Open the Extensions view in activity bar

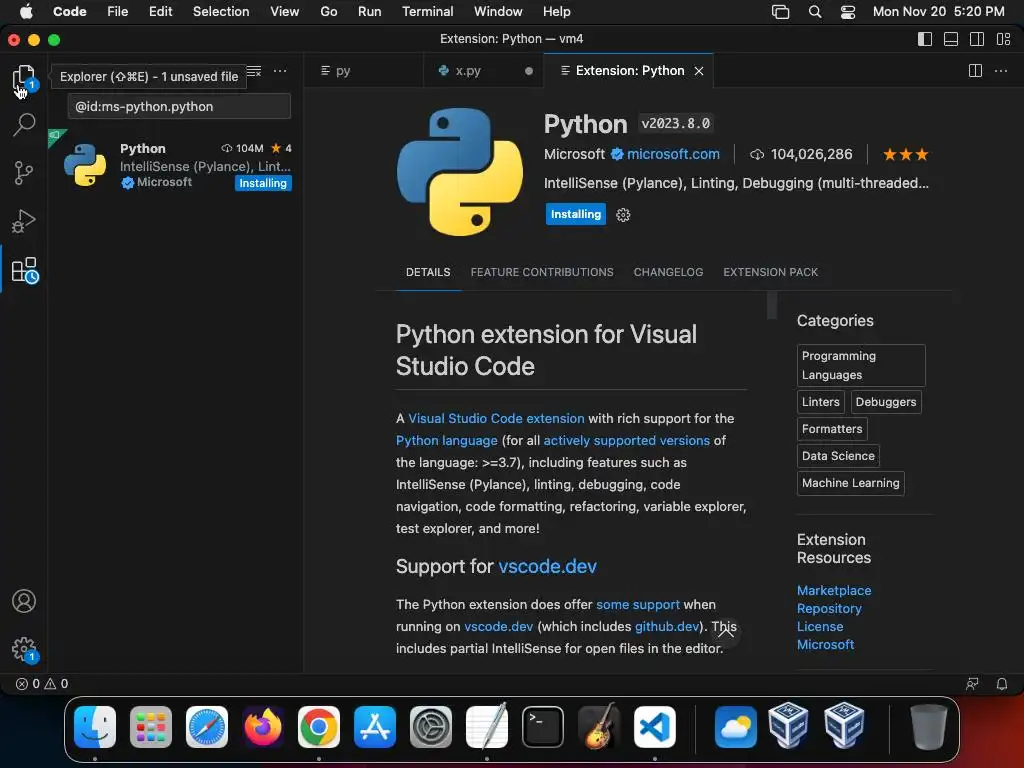click(25, 270)
